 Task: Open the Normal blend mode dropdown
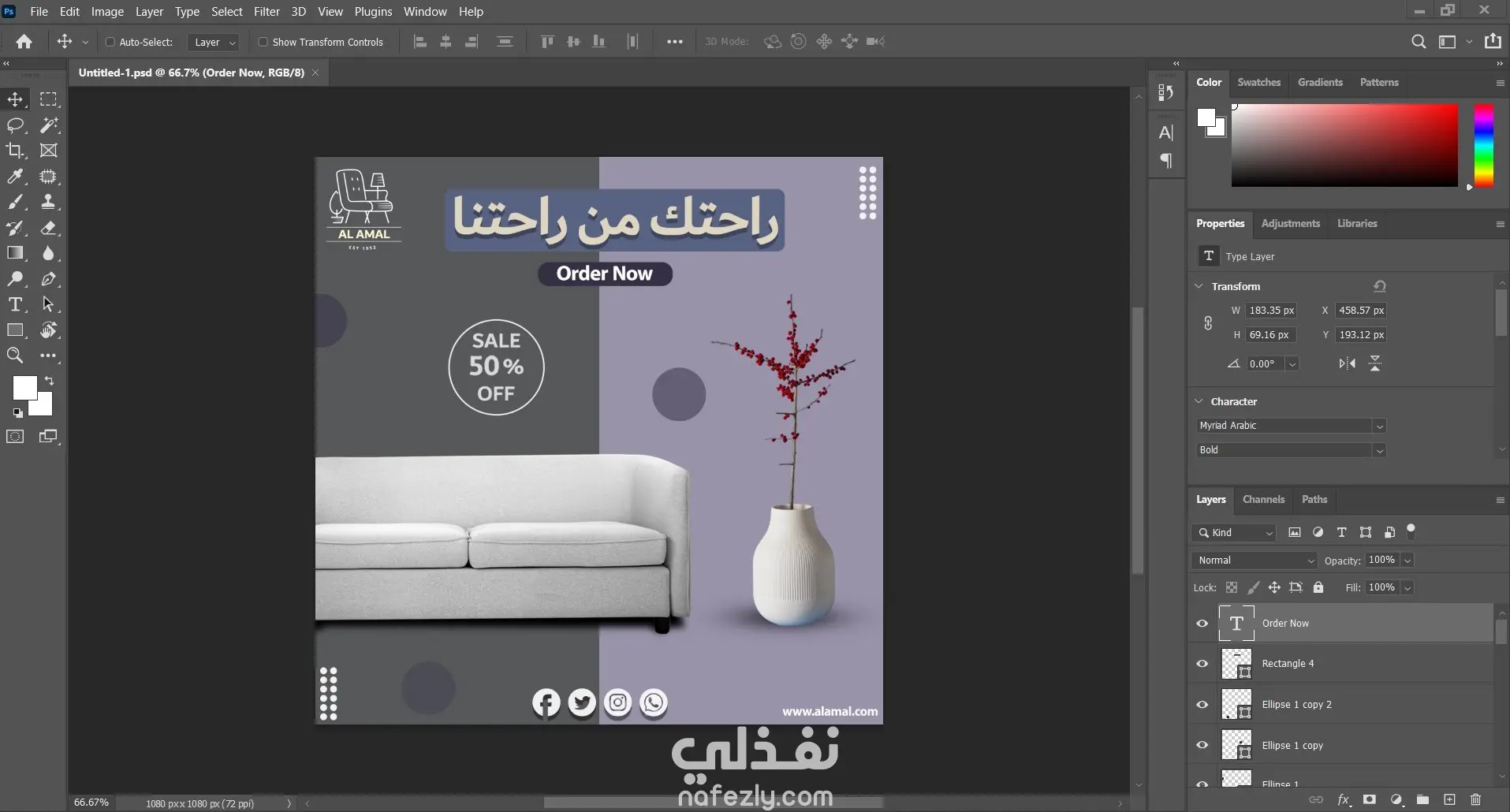(x=1255, y=561)
